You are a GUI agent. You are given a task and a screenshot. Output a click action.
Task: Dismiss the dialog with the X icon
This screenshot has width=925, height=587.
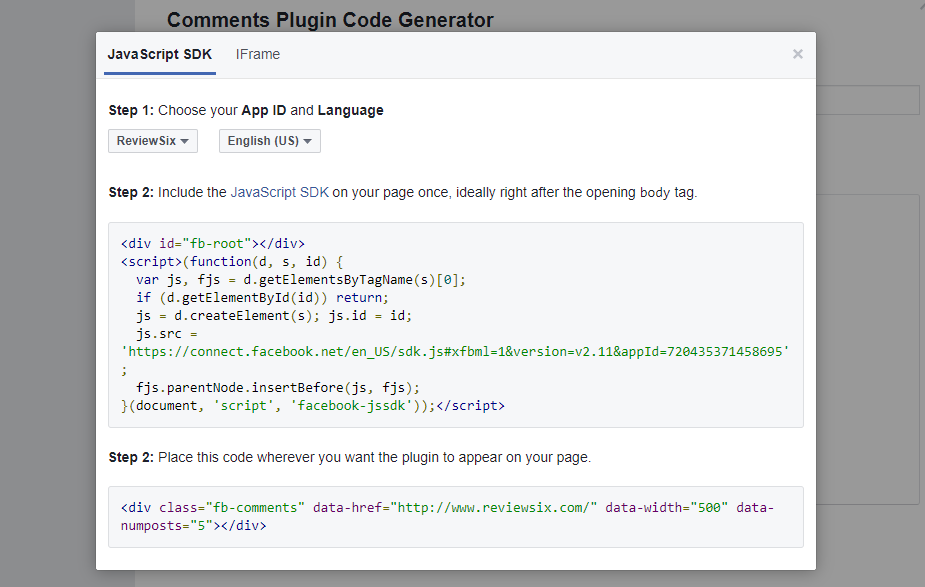[x=798, y=54]
